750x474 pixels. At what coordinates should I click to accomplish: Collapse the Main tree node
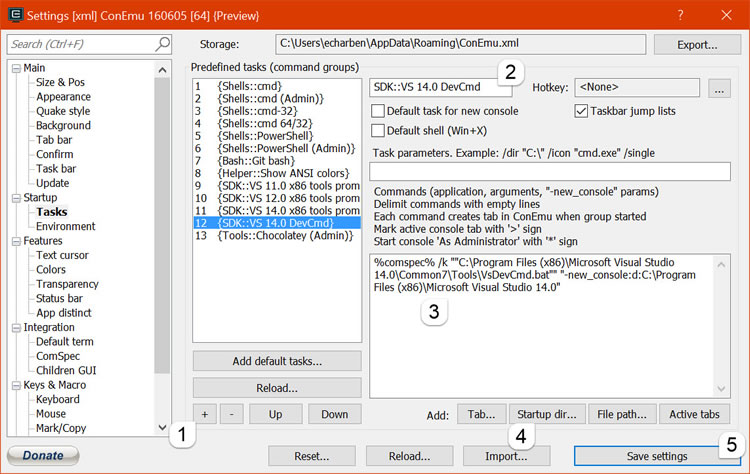tap(16, 68)
